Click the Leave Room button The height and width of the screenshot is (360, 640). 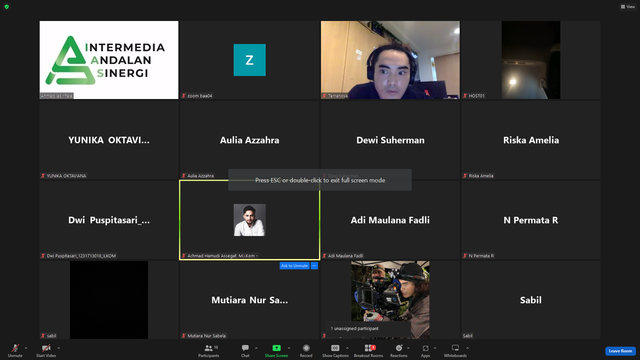point(620,351)
